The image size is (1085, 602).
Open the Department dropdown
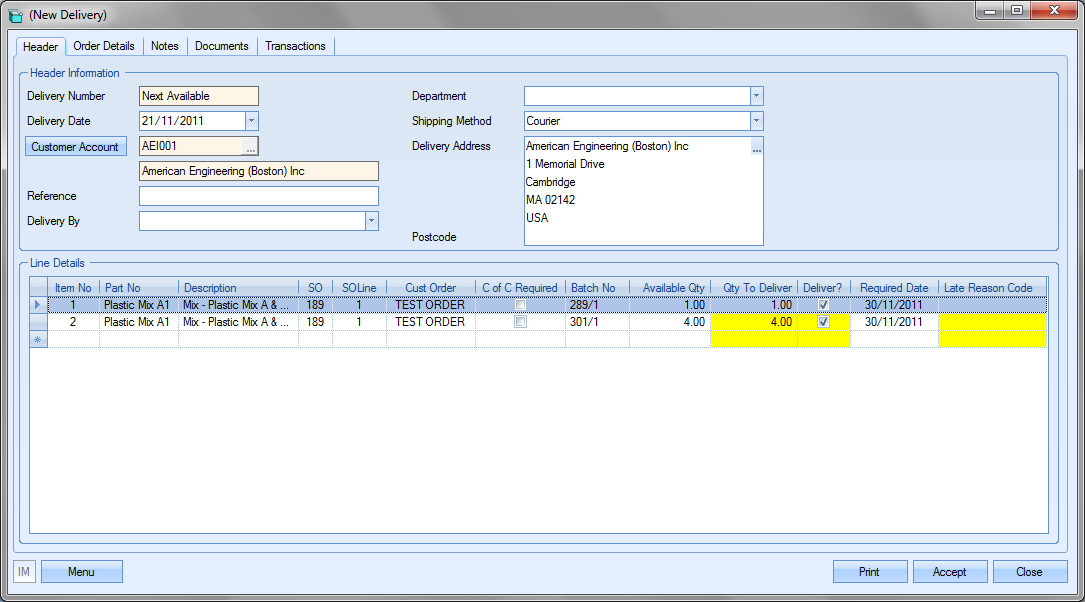(x=757, y=96)
